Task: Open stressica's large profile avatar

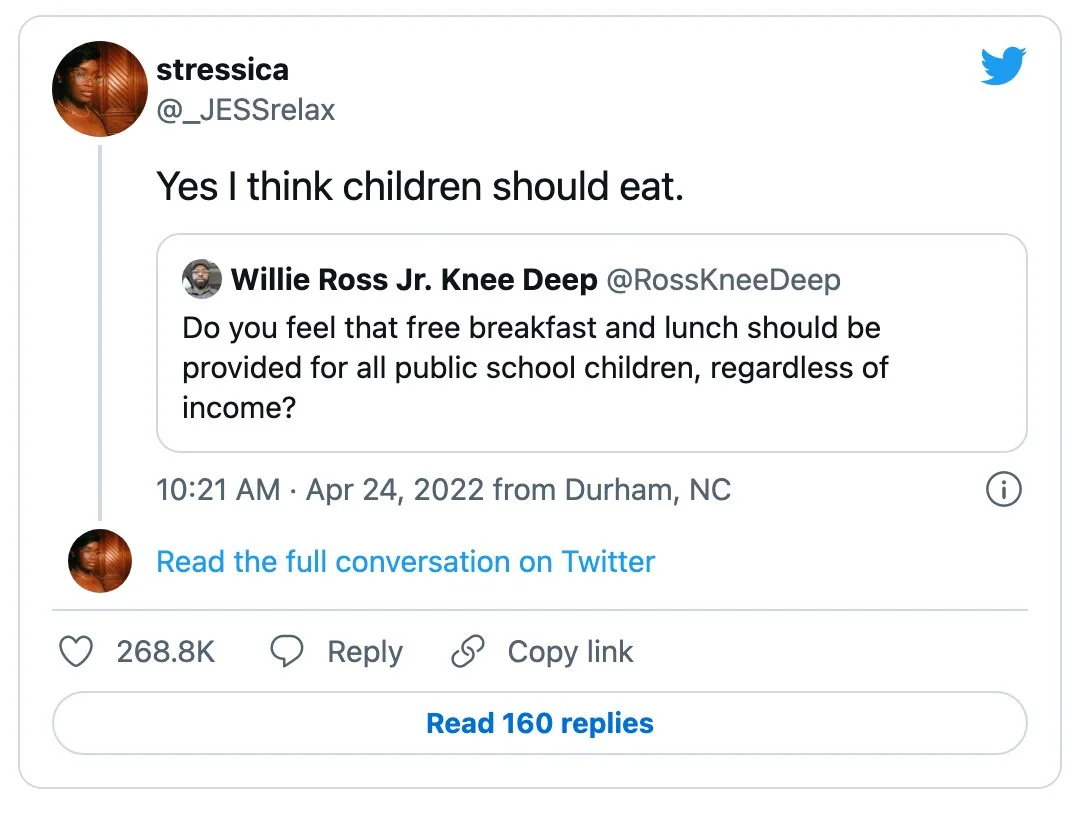Action: [x=99, y=89]
